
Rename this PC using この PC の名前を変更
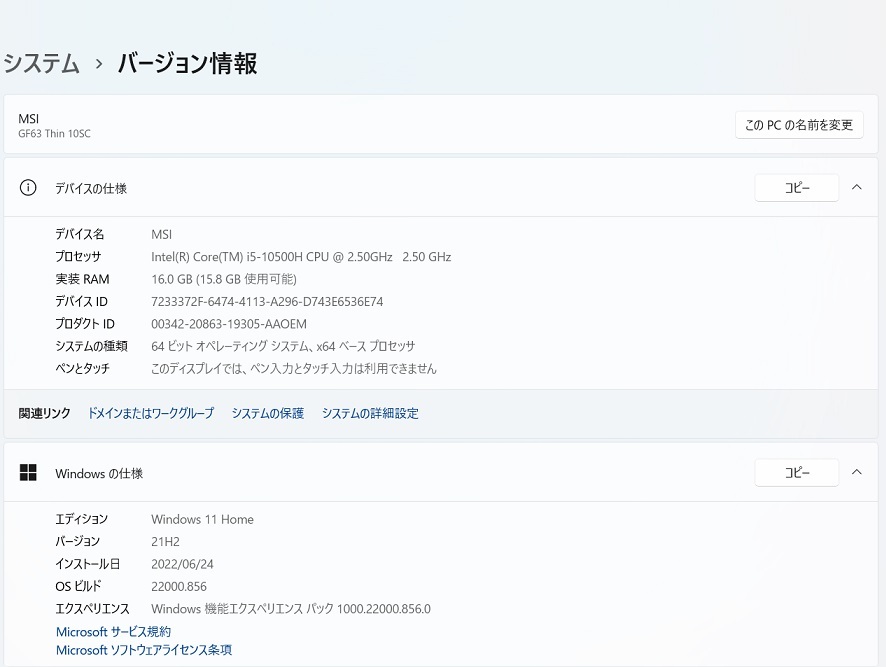798,124
